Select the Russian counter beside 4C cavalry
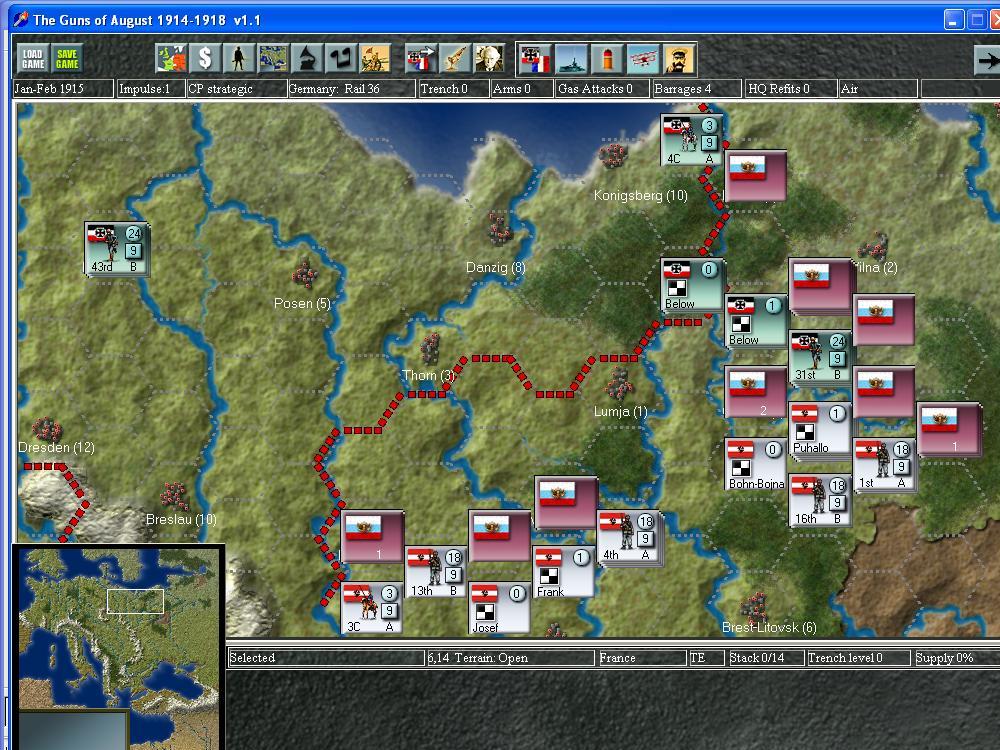This screenshot has width=1000, height=750. tap(756, 177)
